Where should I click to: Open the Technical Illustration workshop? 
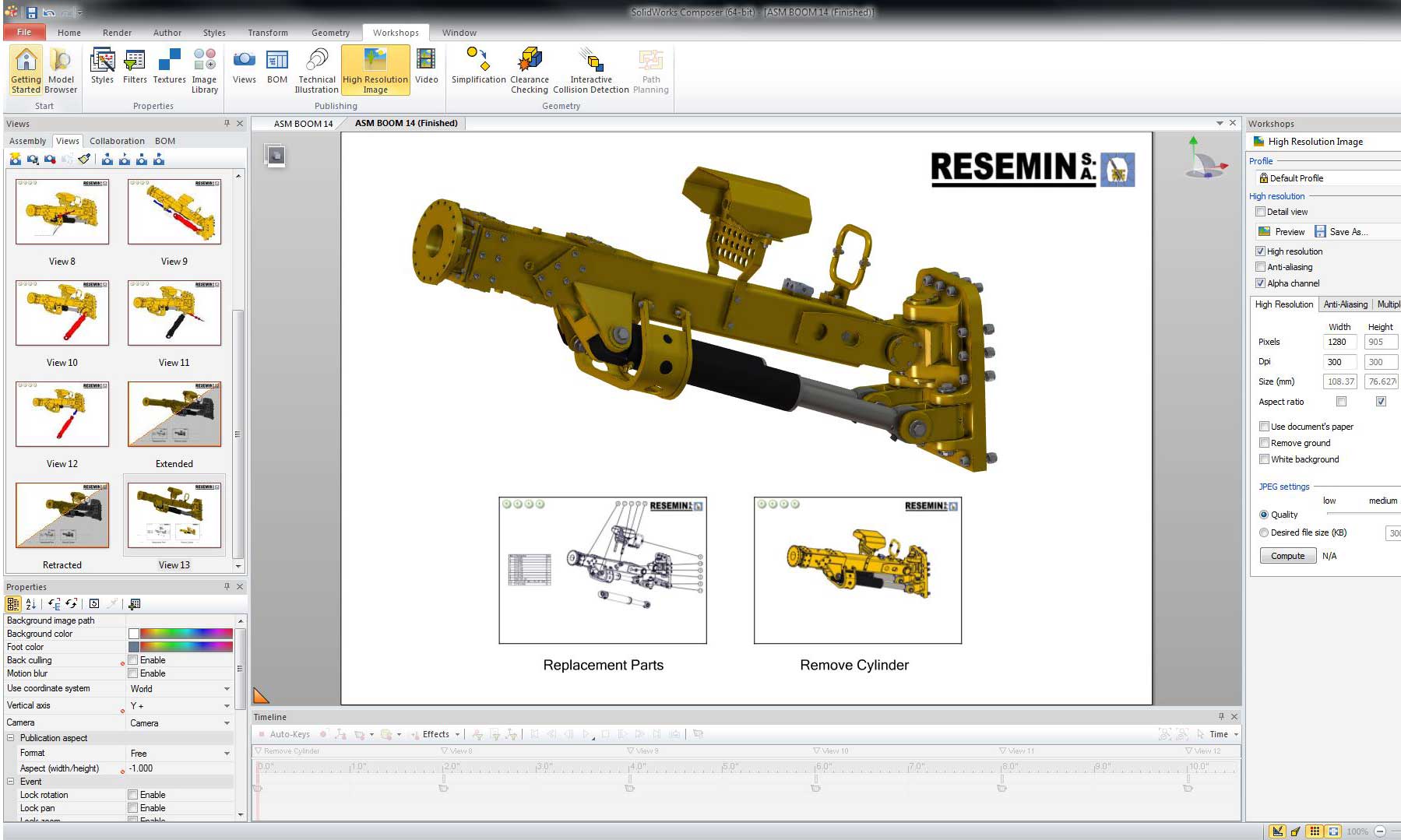tap(317, 70)
